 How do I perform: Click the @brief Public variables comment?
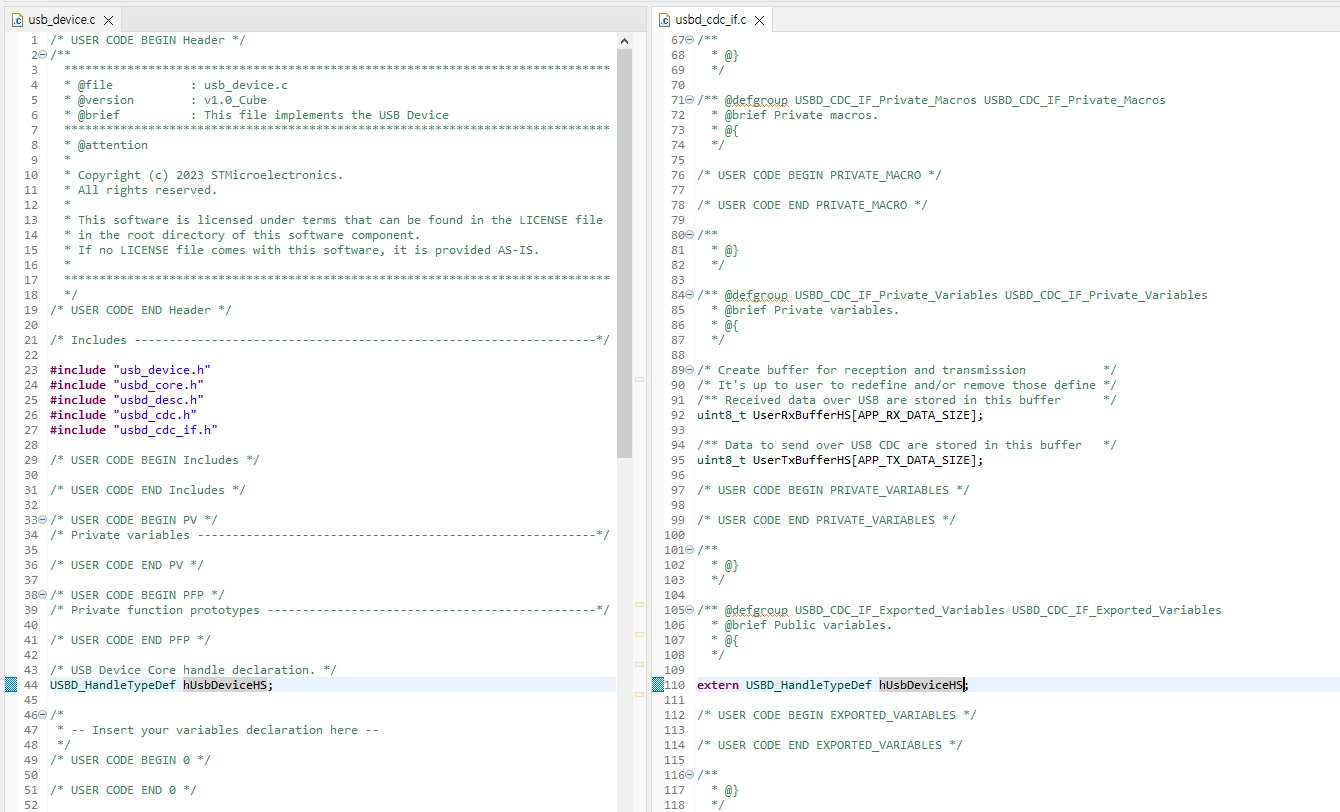coord(801,625)
